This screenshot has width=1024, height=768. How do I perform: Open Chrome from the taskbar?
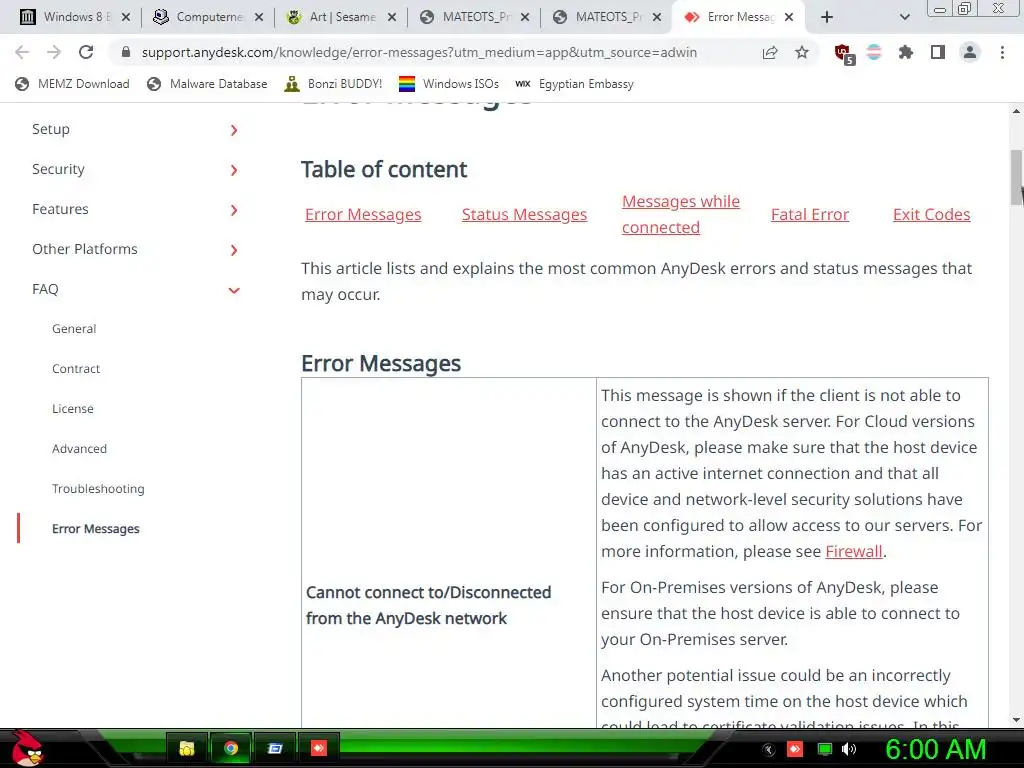[231, 748]
